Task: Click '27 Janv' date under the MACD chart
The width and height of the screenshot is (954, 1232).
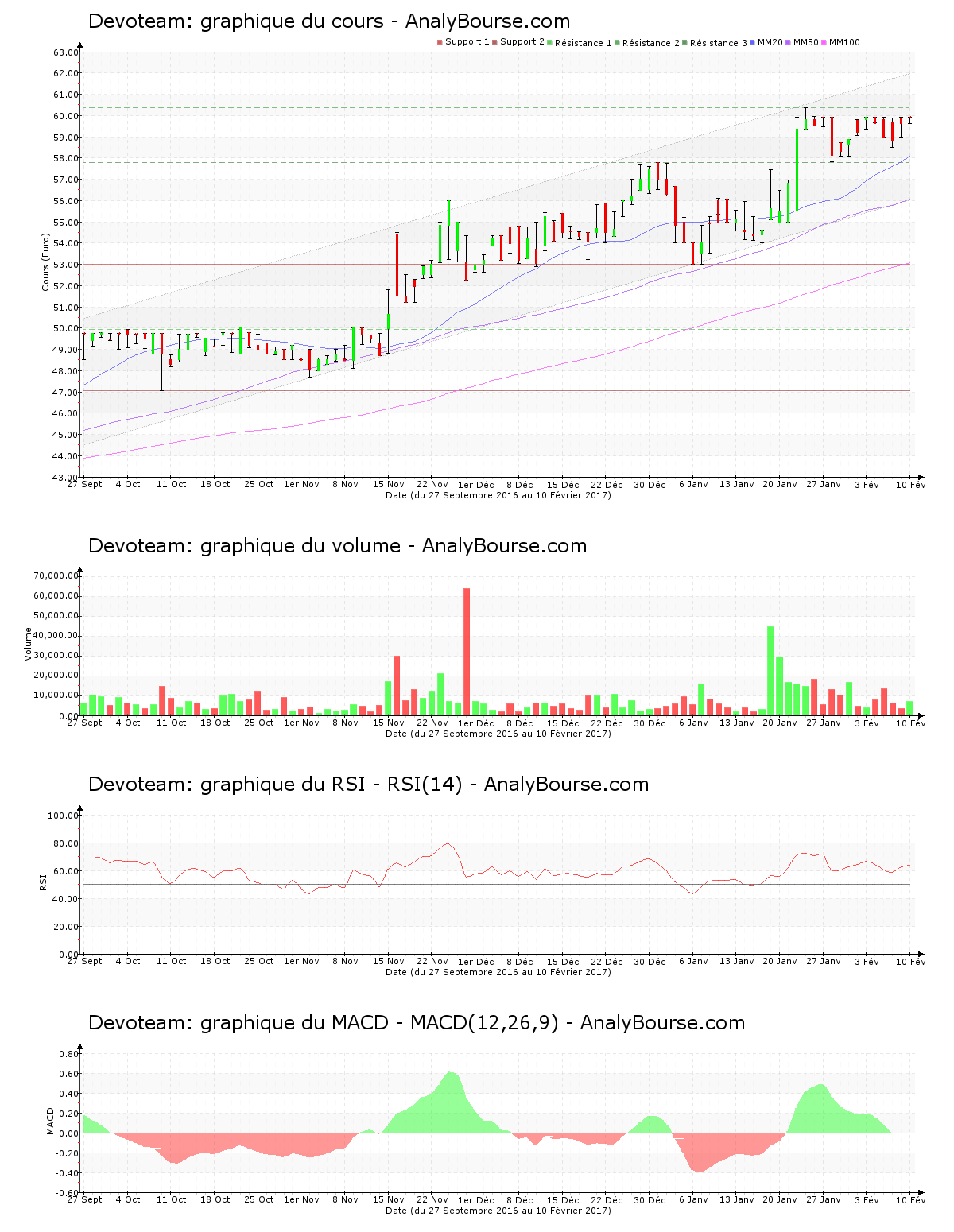Action: (824, 1200)
